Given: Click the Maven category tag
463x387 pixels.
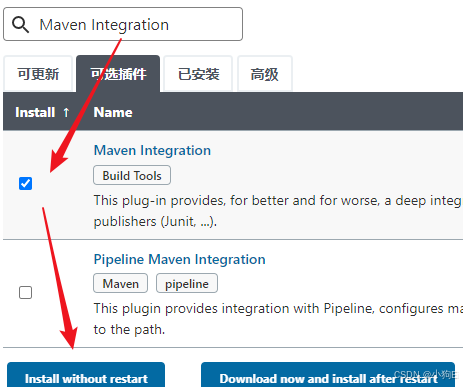Looking at the screenshot, I should [x=120, y=283].
